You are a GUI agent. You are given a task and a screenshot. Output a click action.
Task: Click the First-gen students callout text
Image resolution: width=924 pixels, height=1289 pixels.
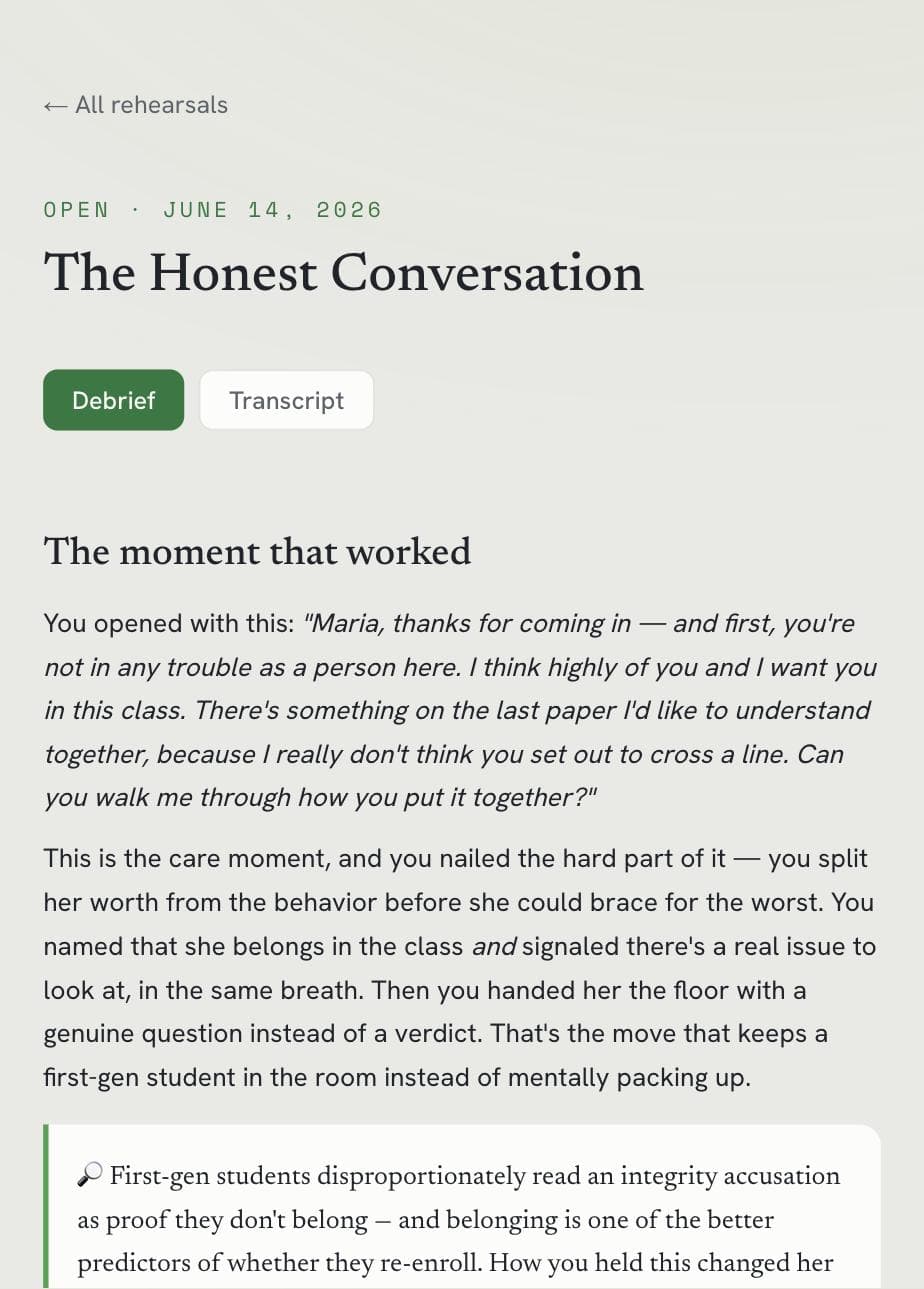point(460,1220)
